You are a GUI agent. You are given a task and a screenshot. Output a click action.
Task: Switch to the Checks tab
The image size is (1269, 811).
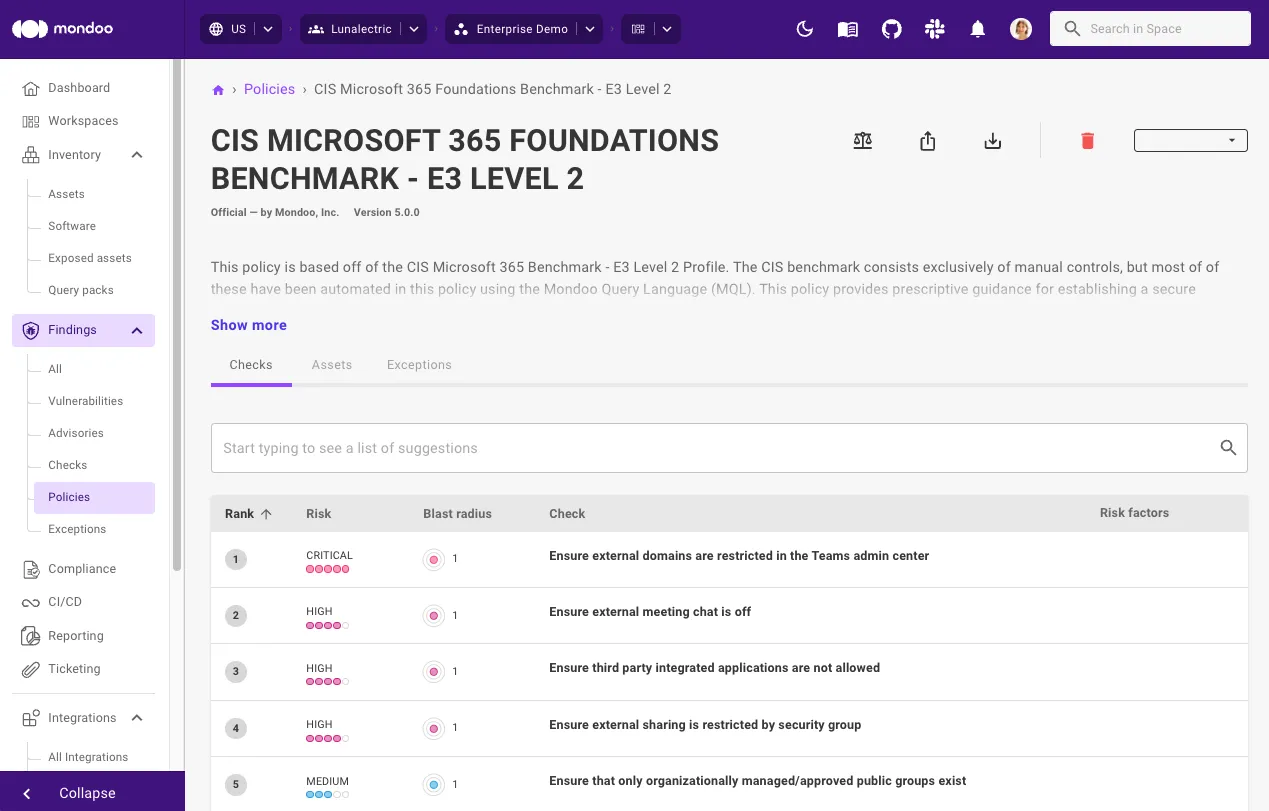[251, 365]
